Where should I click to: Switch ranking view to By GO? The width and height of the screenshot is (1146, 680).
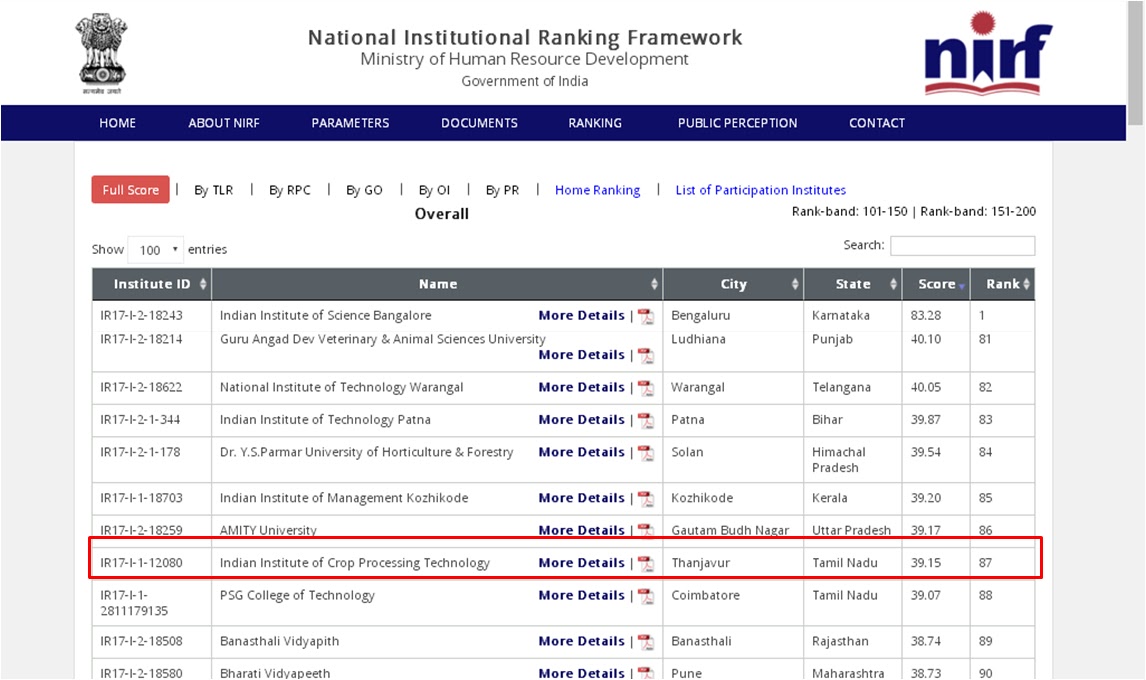pos(364,190)
